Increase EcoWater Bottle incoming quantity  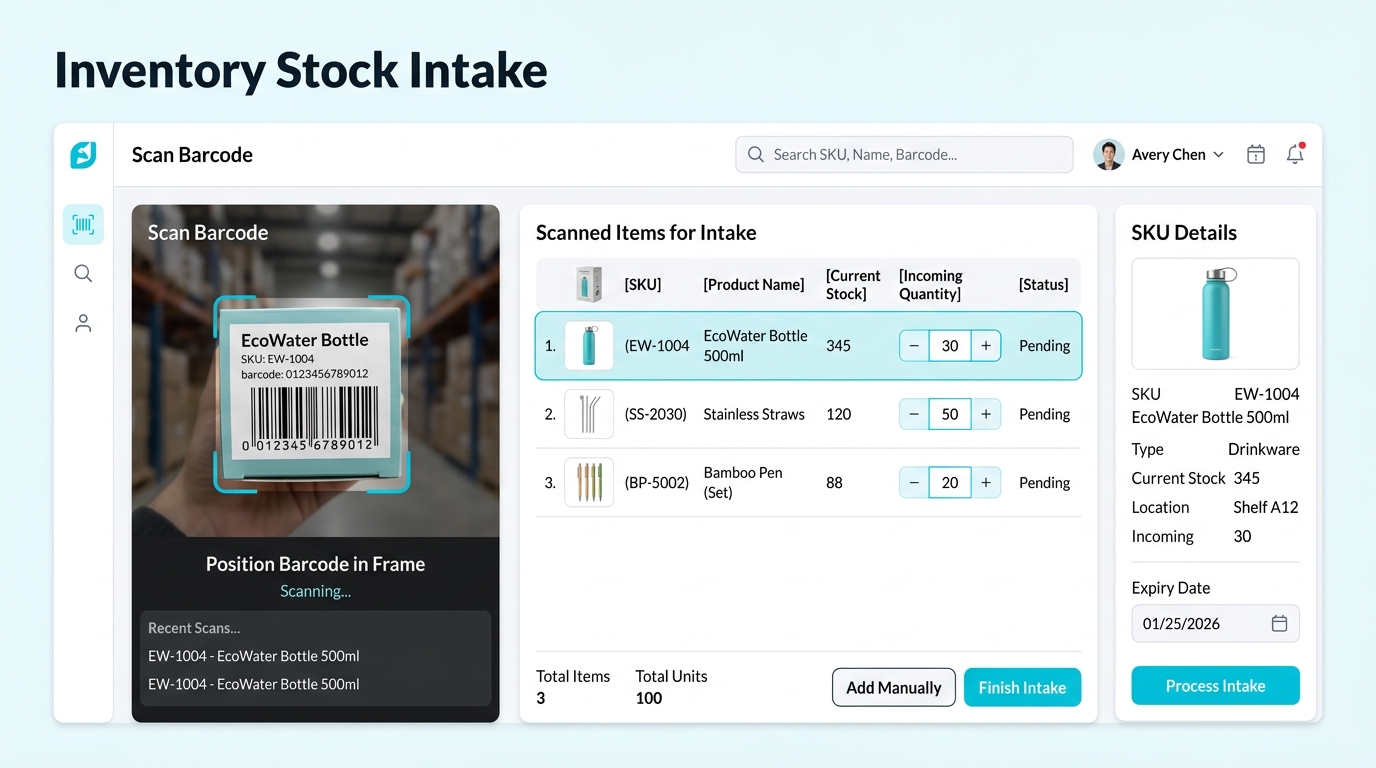pyautogui.click(x=986, y=346)
